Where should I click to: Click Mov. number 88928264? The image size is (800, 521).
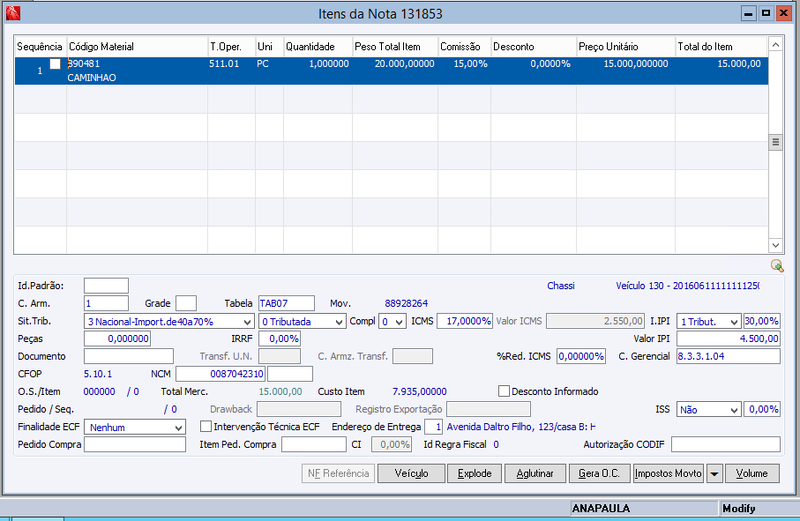tap(406, 304)
